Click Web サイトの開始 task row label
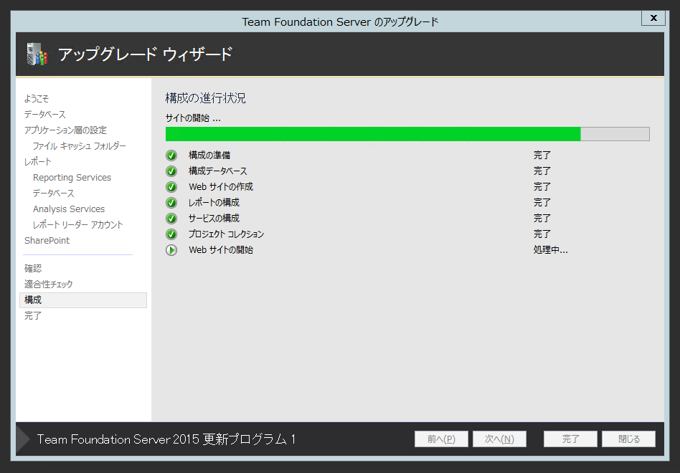The image size is (680, 473). 221,250
